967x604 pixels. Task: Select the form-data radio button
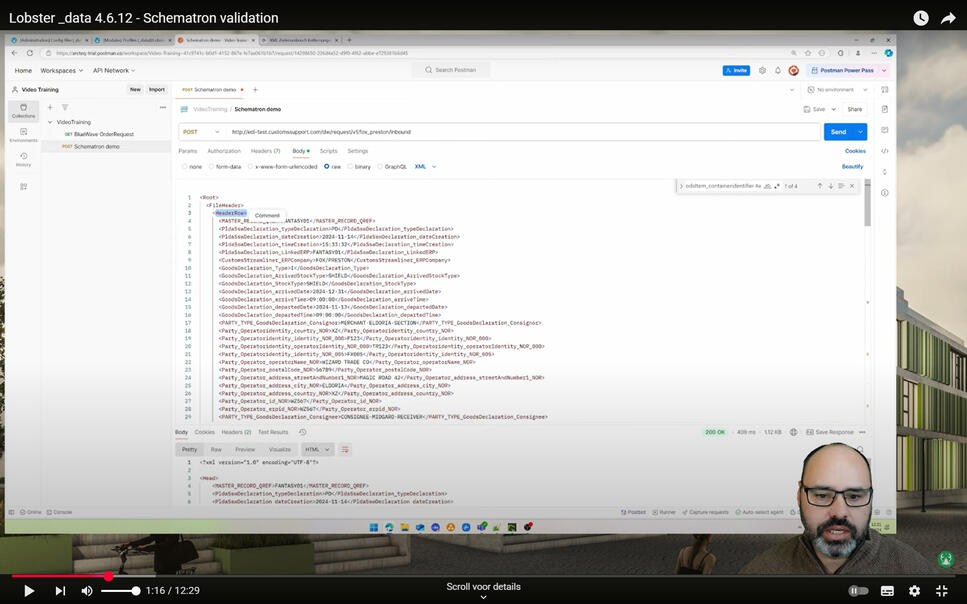coord(210,167)
